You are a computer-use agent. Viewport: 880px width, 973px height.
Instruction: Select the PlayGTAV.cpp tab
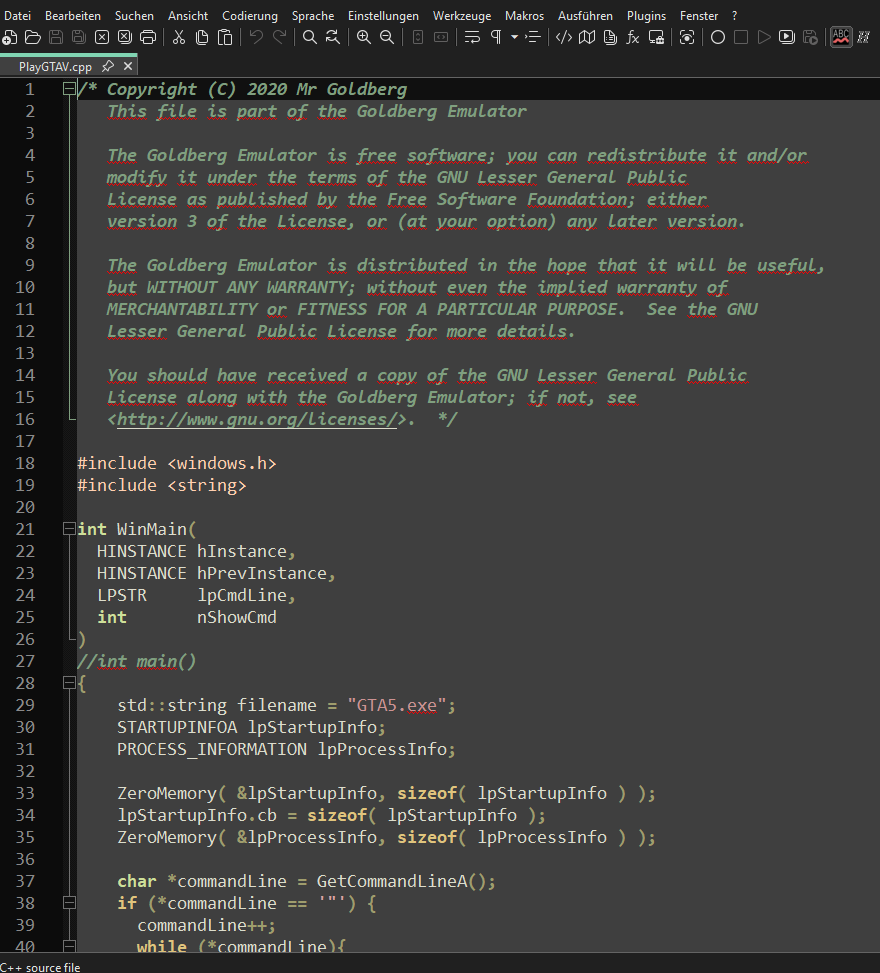click(55, 66)
